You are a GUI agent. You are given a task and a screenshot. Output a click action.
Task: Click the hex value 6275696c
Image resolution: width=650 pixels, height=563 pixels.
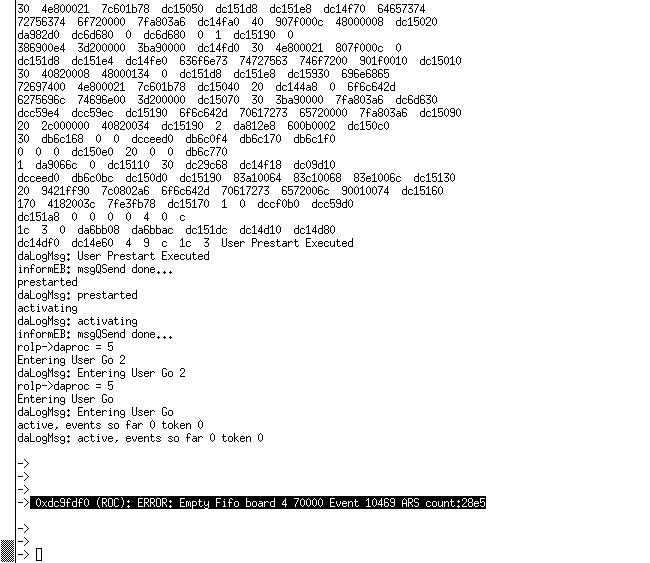(41, 100)
